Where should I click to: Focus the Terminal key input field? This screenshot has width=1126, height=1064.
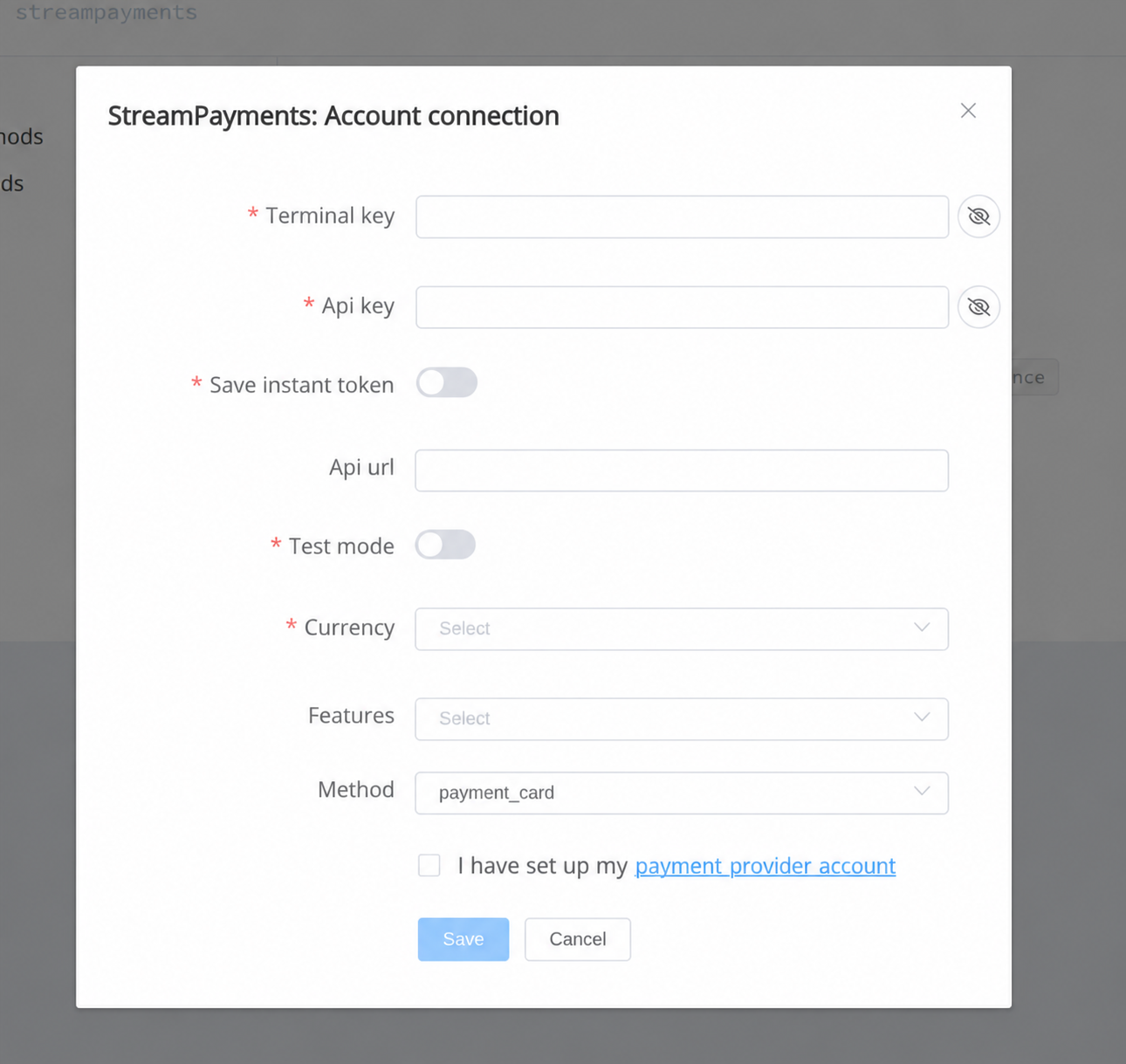[682, 216]
